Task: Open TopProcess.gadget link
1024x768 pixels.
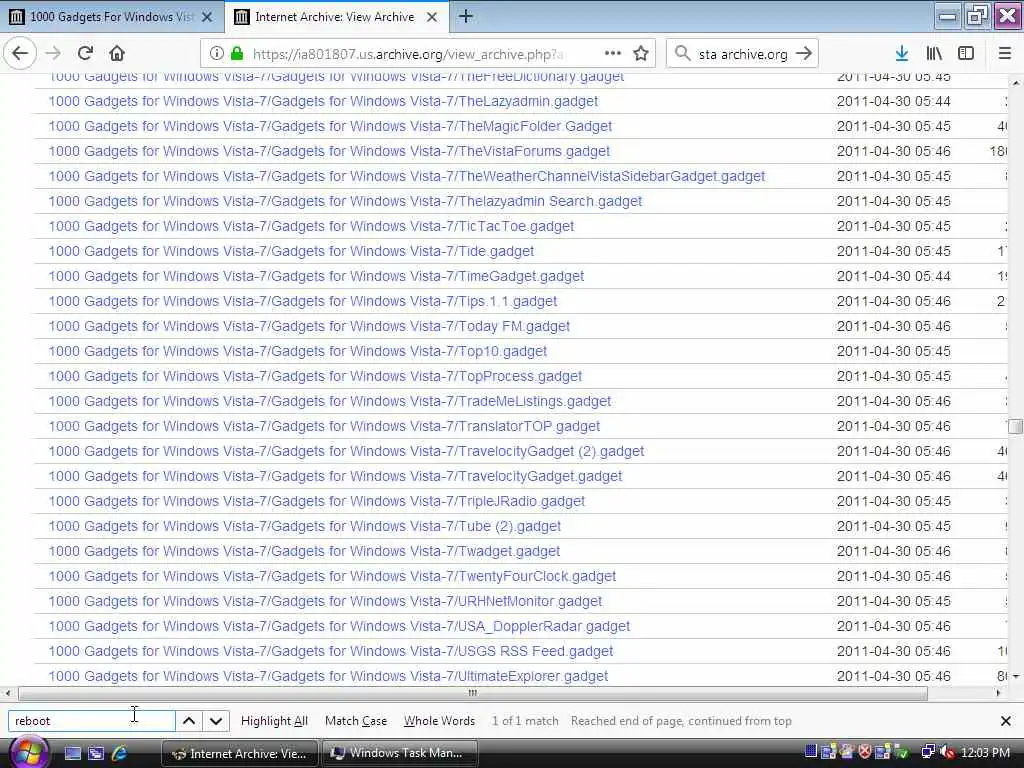Action: tap(315, 376)
